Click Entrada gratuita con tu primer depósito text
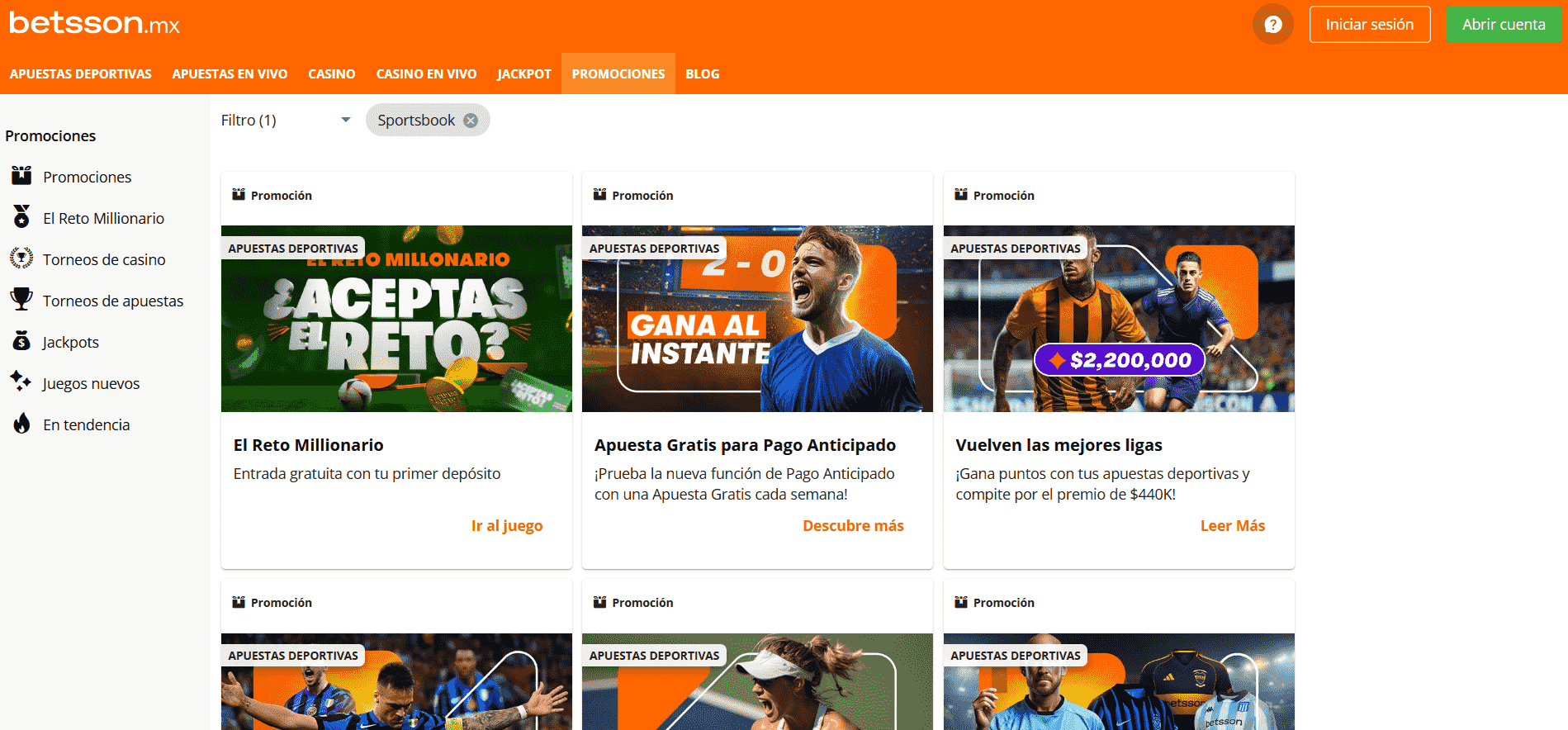The image size is (1568, 730). tap(367, 474)
